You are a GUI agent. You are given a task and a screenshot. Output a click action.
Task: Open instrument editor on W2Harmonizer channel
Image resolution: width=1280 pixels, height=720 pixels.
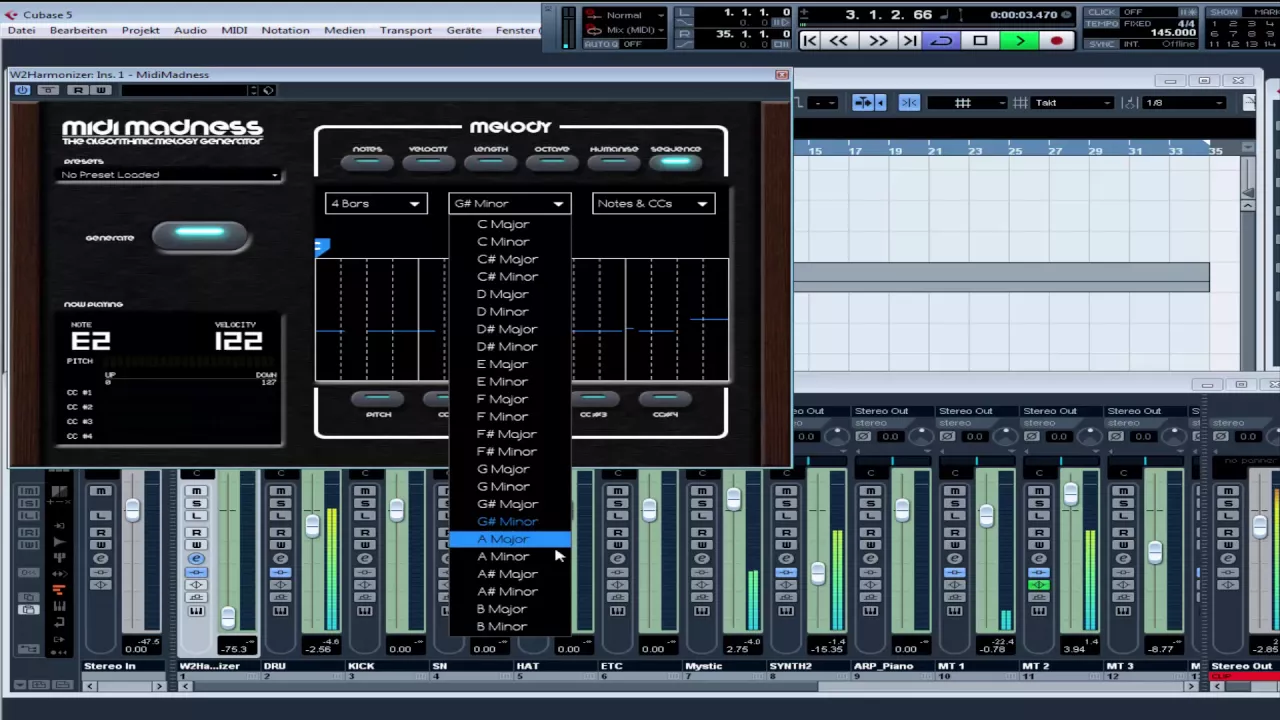pyautogui.click(x=196, y=611)
